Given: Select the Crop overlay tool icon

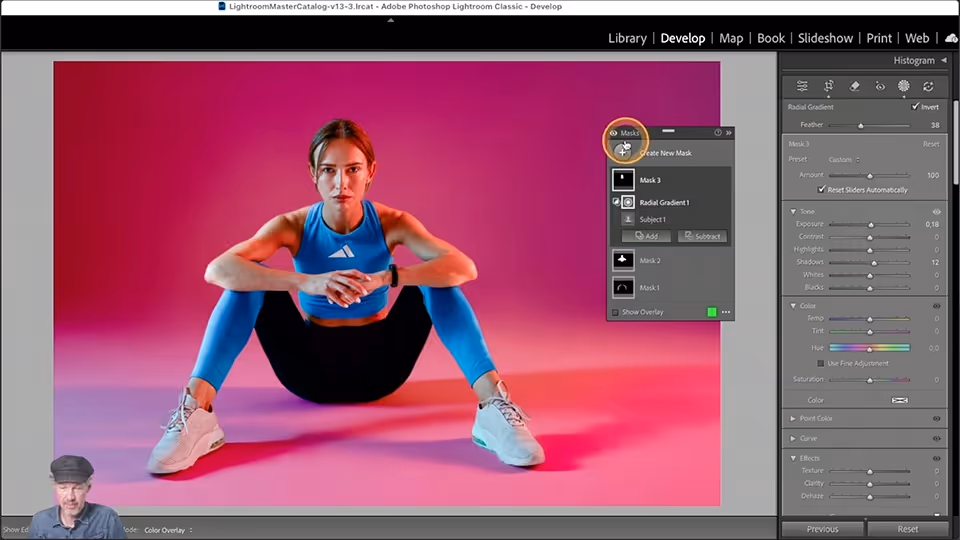Looking at the screenshot, I should (x=828, y=86).
